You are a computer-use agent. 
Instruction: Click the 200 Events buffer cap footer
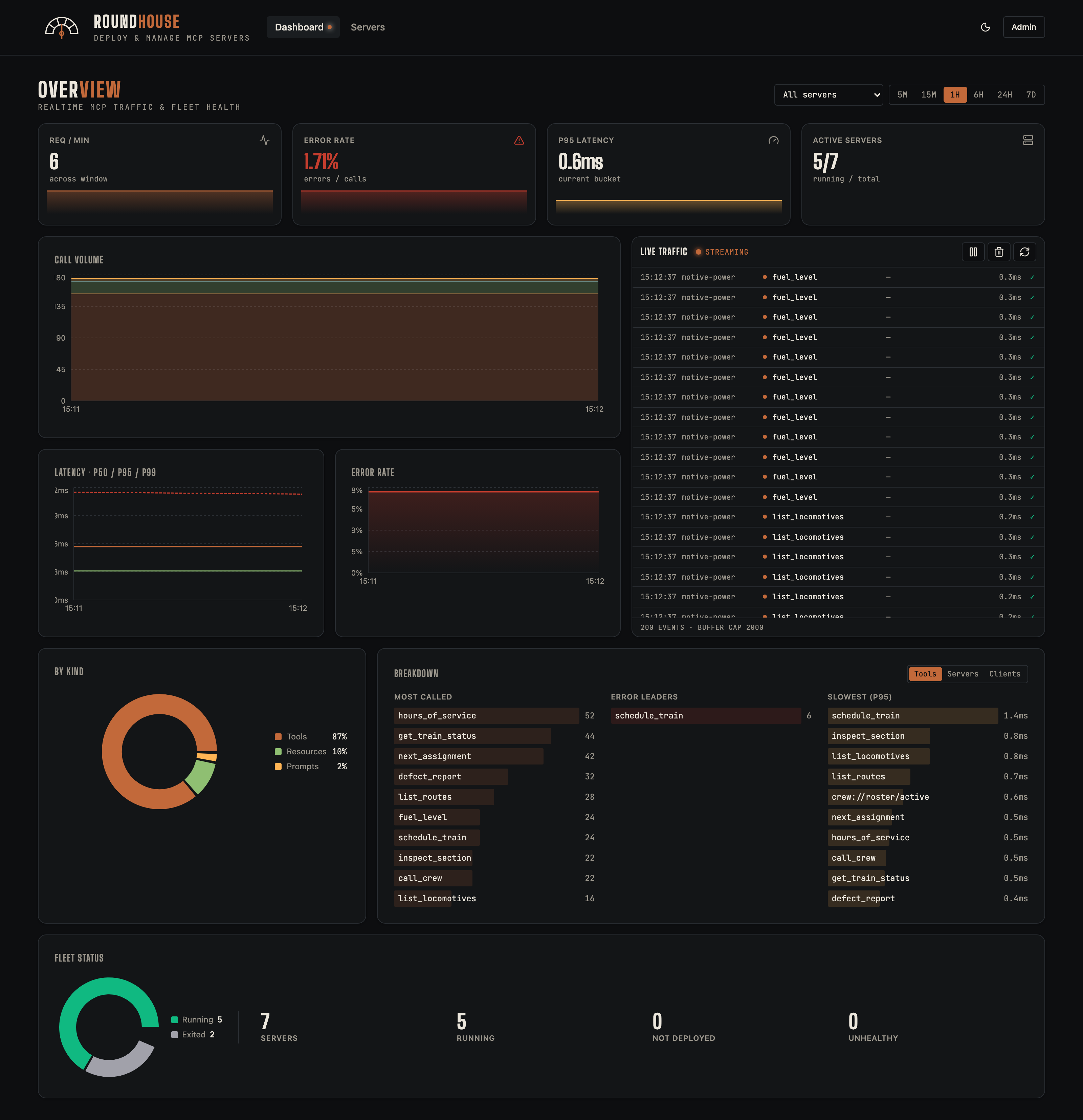[702, 627]
